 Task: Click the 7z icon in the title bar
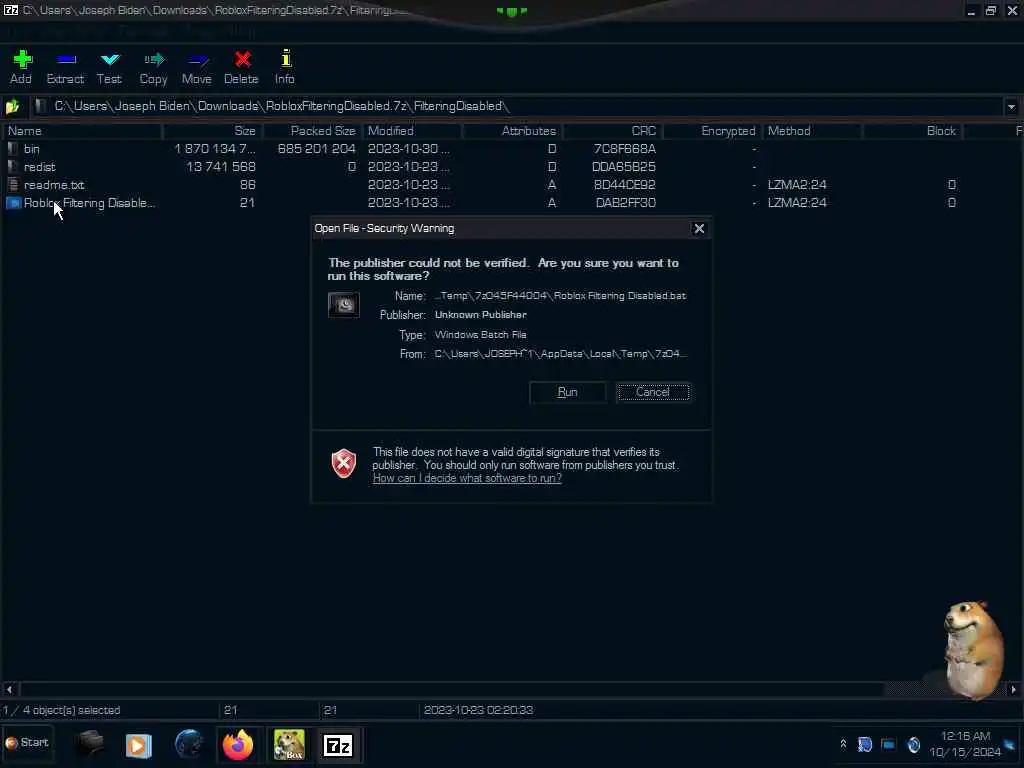[x=10, y=10]
